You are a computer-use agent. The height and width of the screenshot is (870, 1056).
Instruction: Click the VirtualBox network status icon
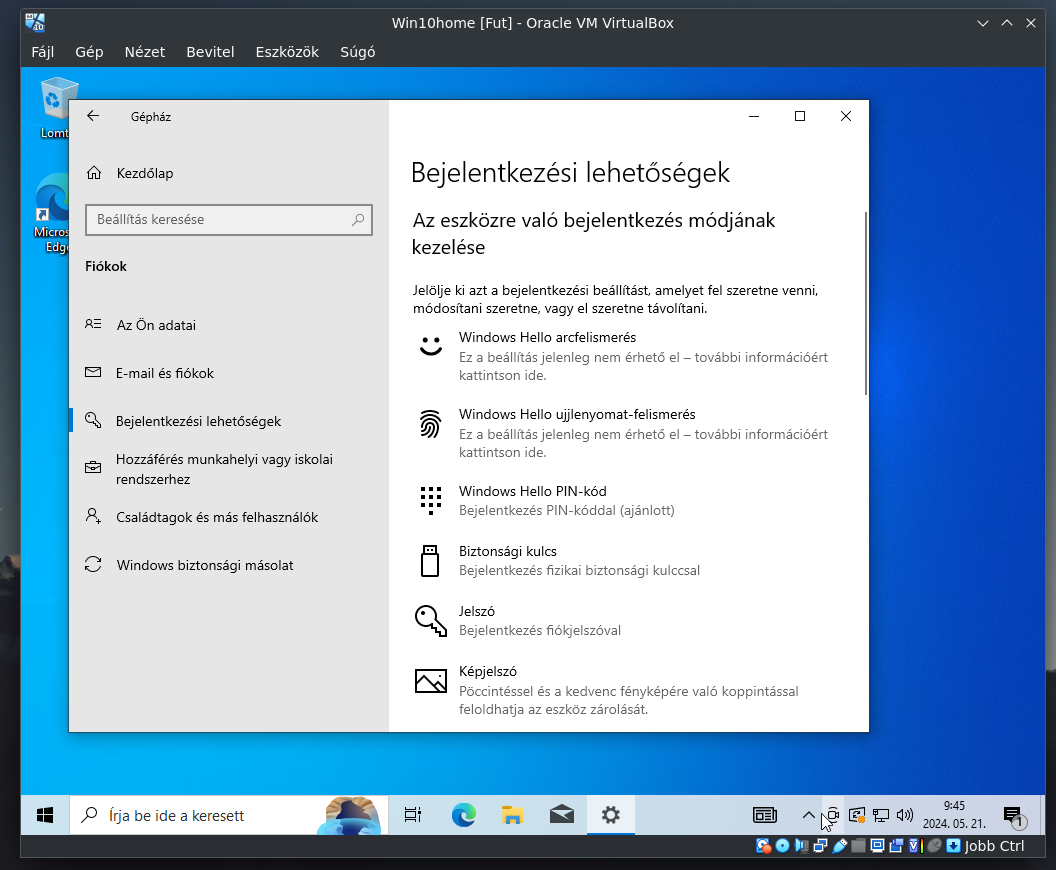coord(820,846)
